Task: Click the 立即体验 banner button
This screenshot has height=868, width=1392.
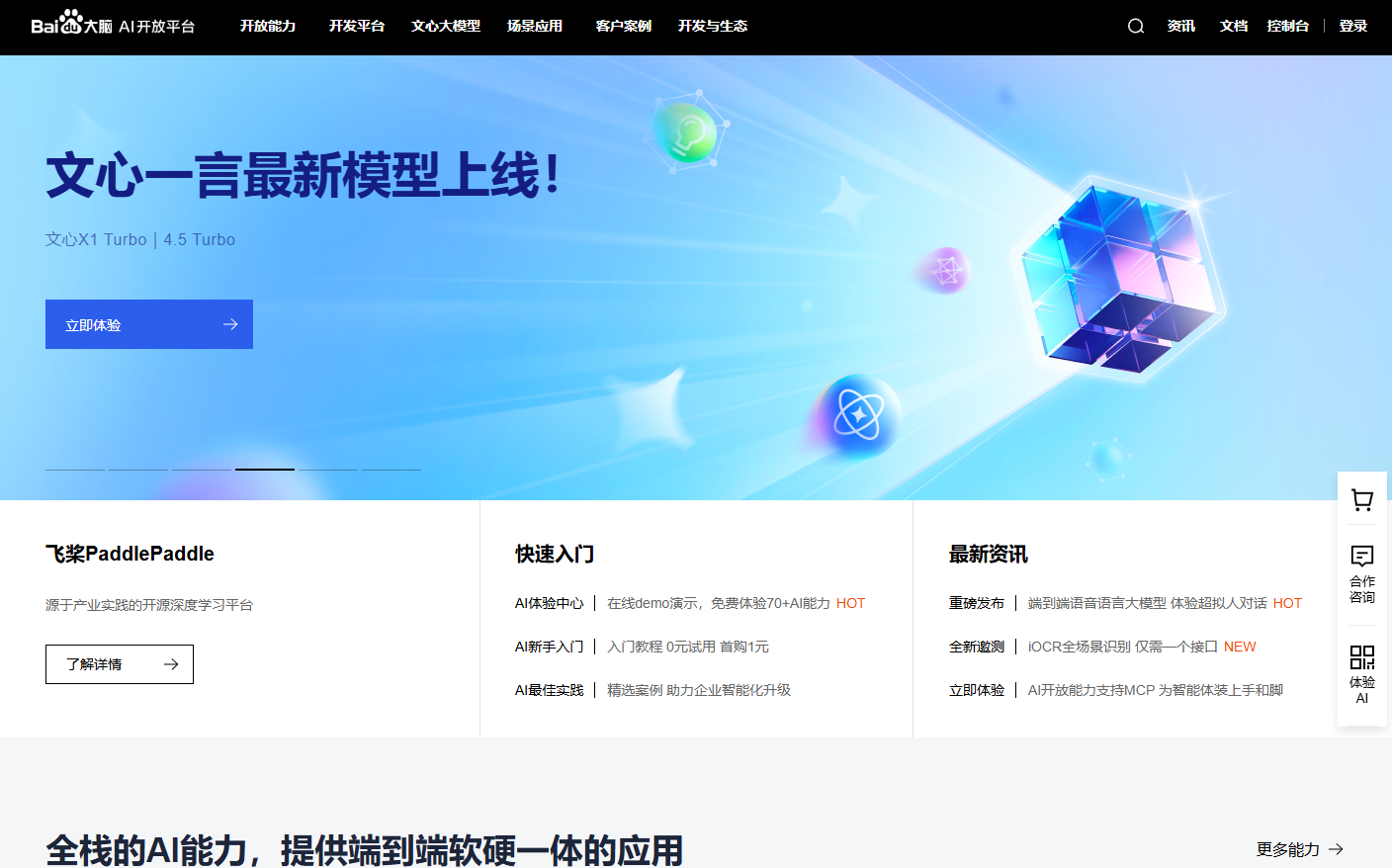Action: click(x=149, y=324)
